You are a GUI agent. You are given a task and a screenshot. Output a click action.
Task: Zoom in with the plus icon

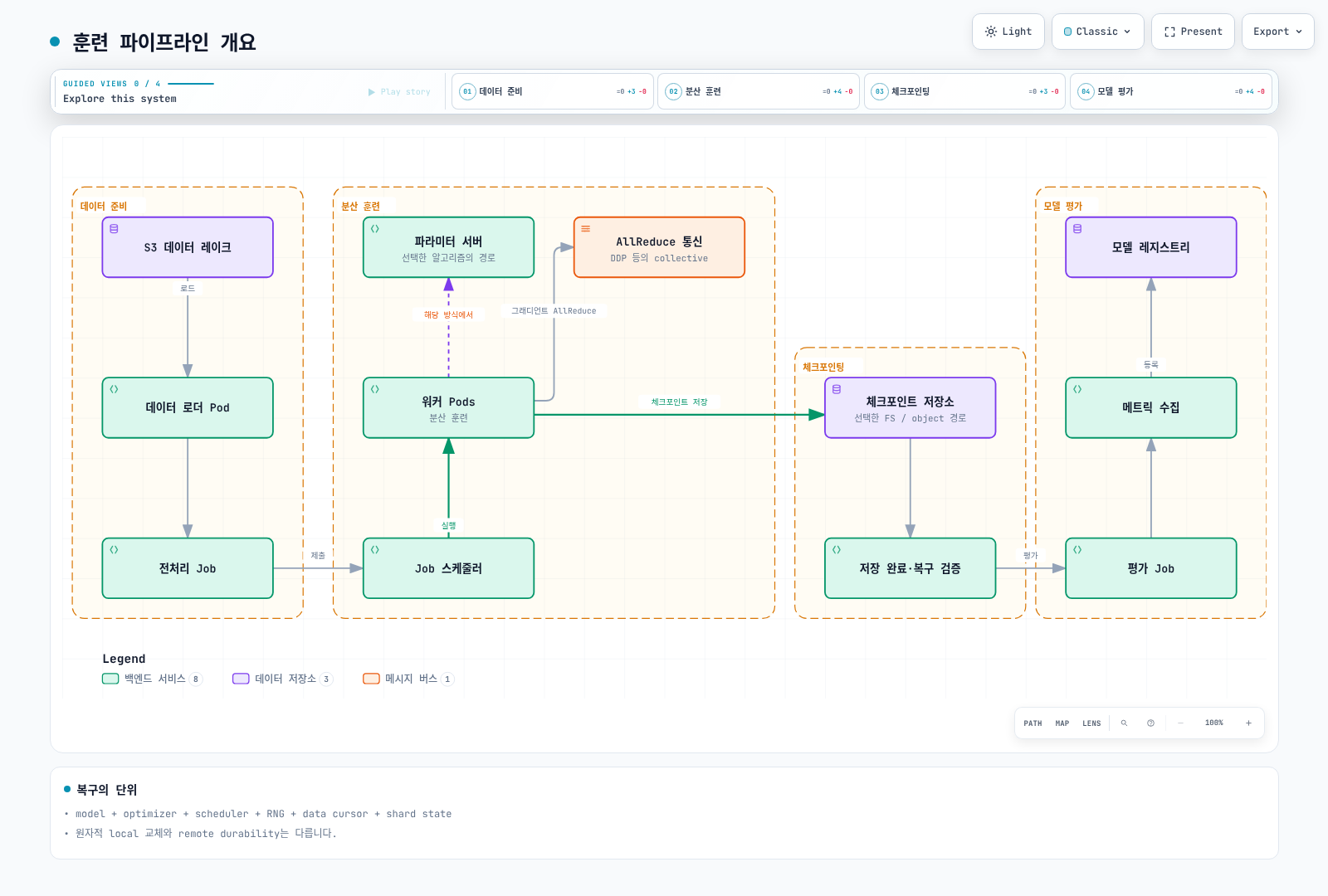tap(1248, 723)
